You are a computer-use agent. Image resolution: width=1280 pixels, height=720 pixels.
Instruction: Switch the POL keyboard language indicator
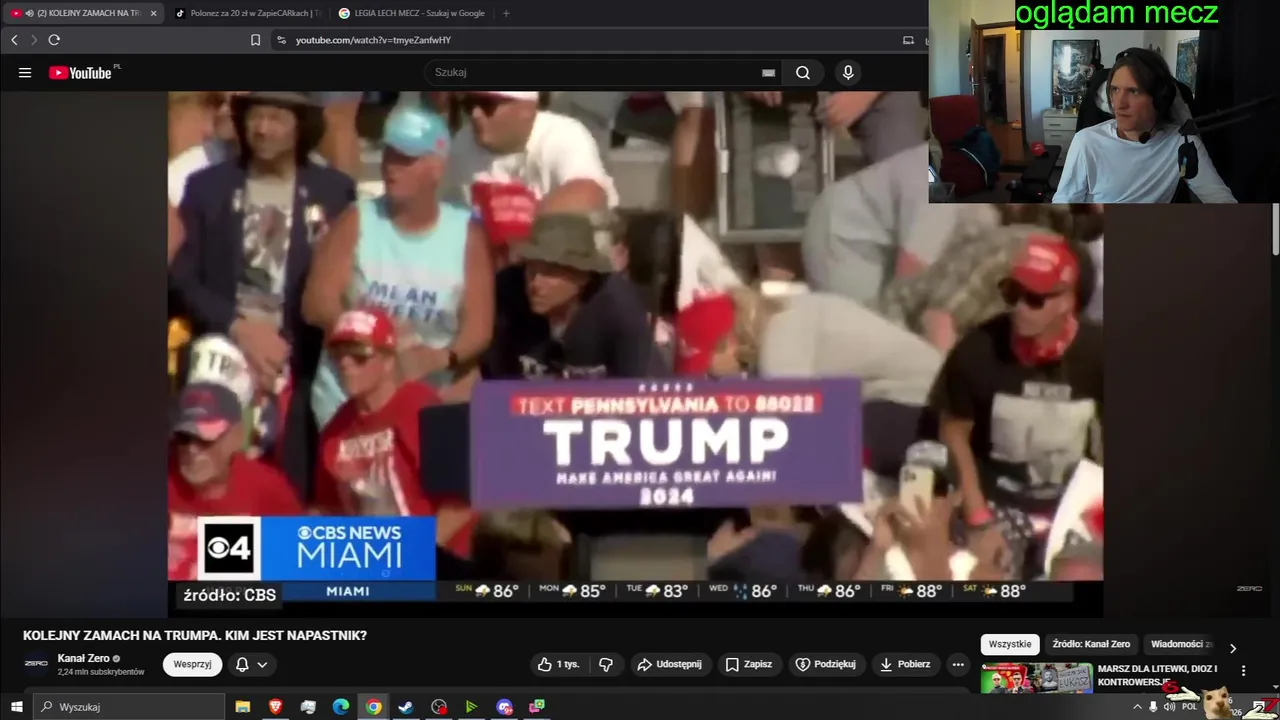(x=1189, y=707)
